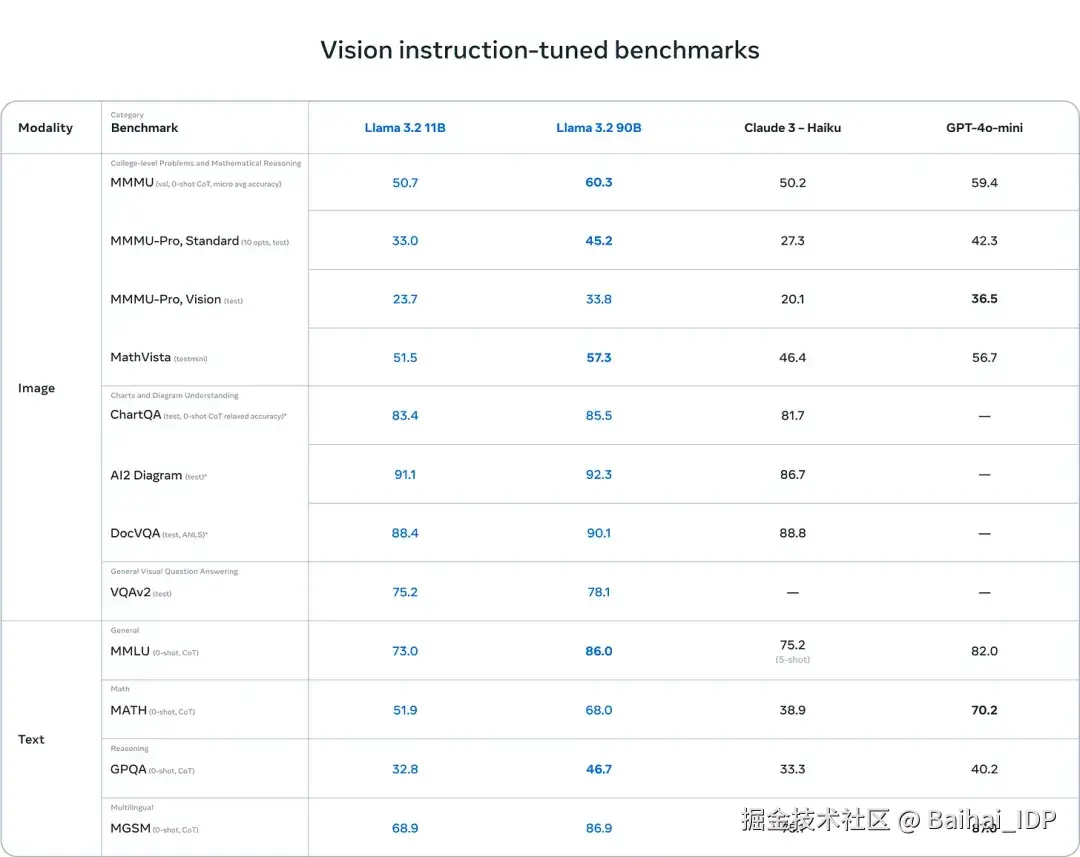This screenshot has width=1080, height=857.
Task: Click the Text modality row label
Action: click(x=32, y=739)
